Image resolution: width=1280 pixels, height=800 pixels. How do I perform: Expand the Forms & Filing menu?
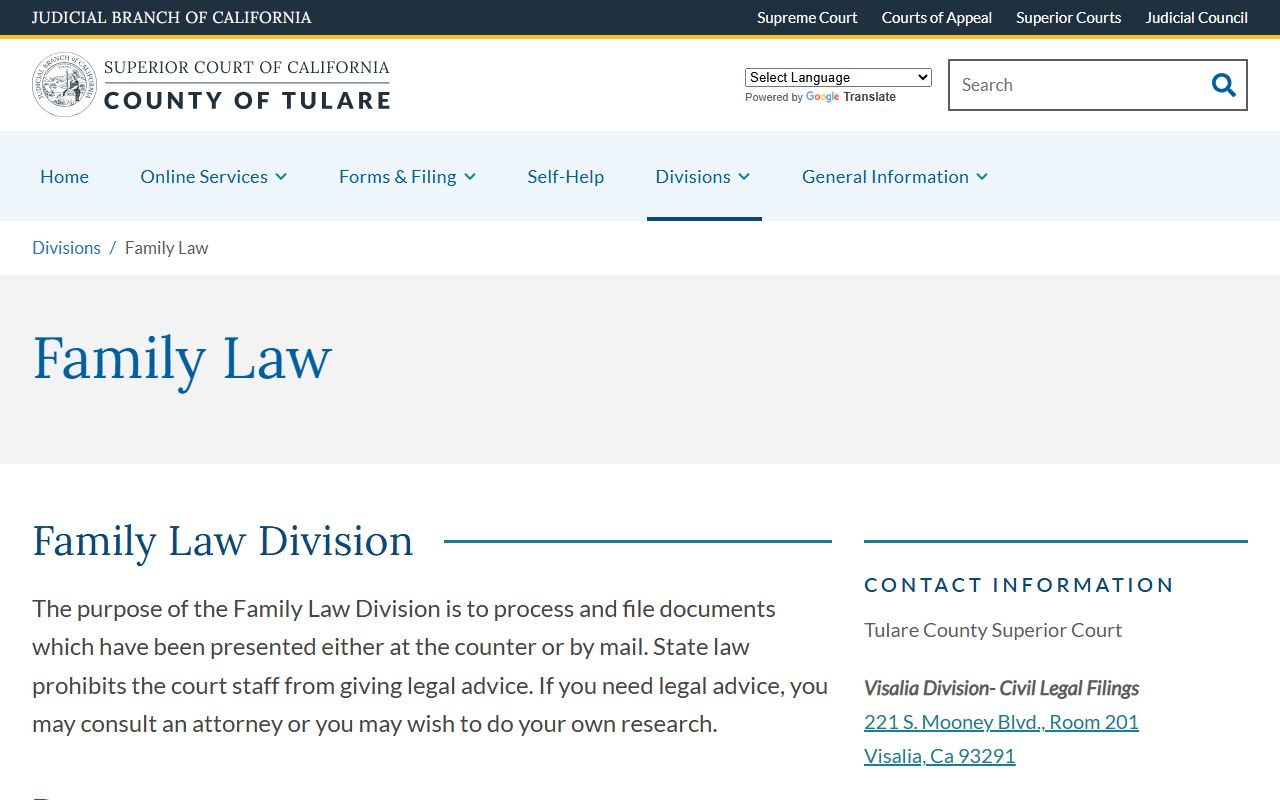407,176
